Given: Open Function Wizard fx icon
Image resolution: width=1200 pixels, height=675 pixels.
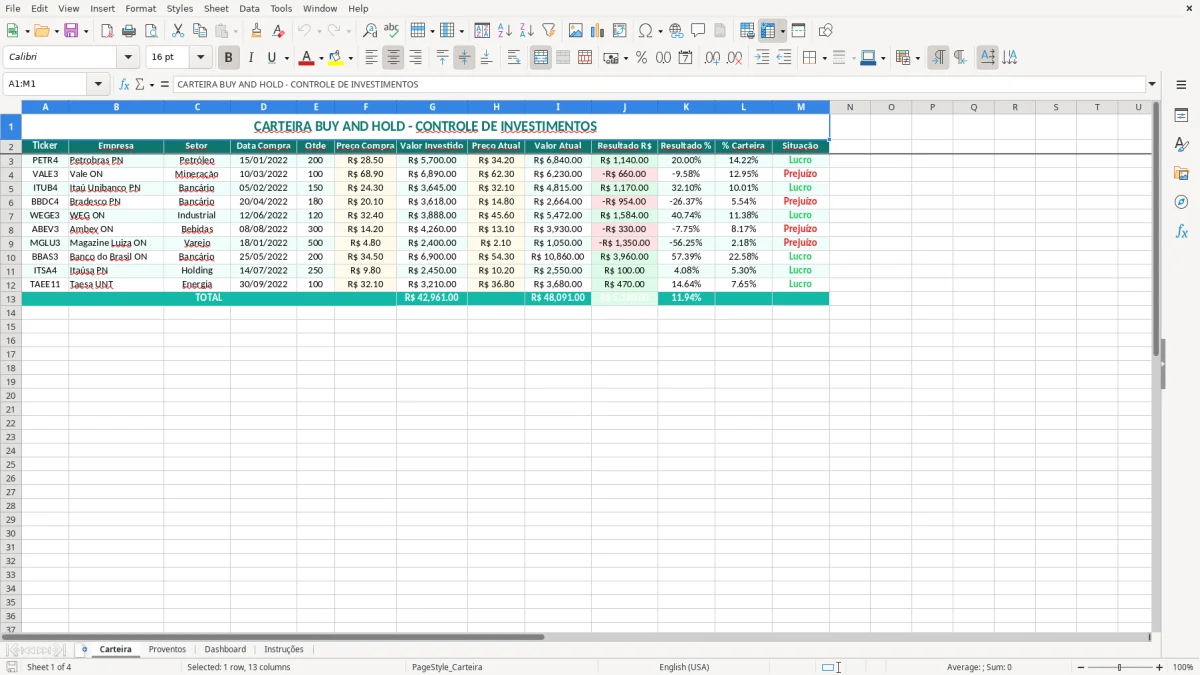Looking at the screenshot, I should 124,84.
